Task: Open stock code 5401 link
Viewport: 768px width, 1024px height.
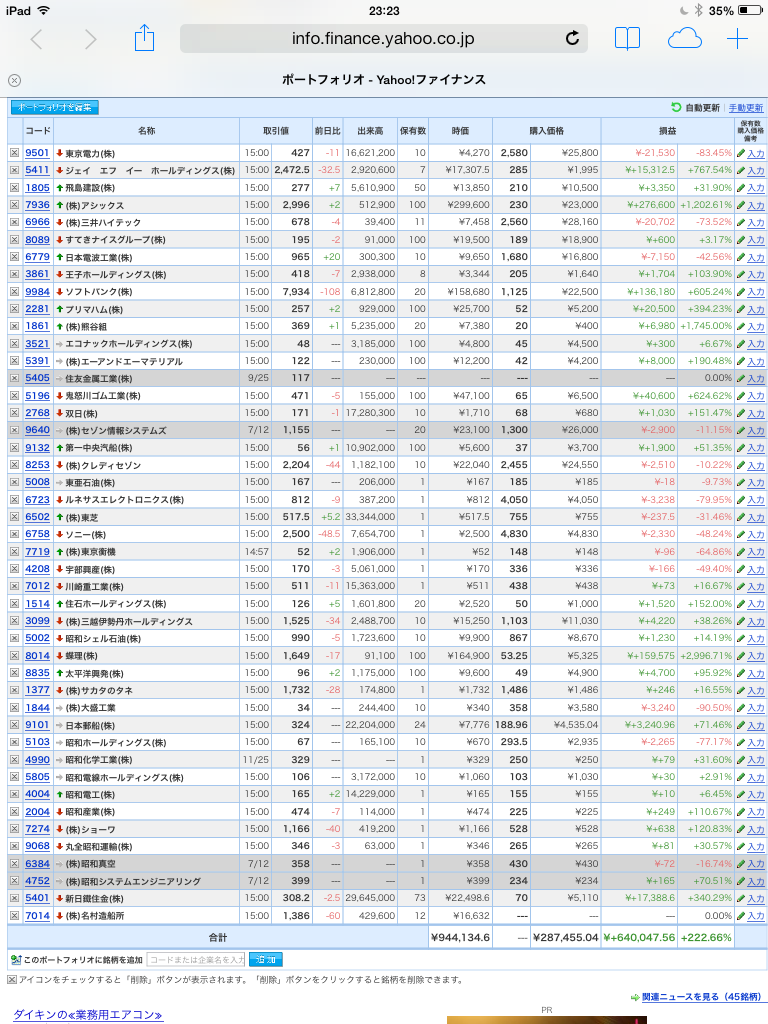Action: coord(37,898)
